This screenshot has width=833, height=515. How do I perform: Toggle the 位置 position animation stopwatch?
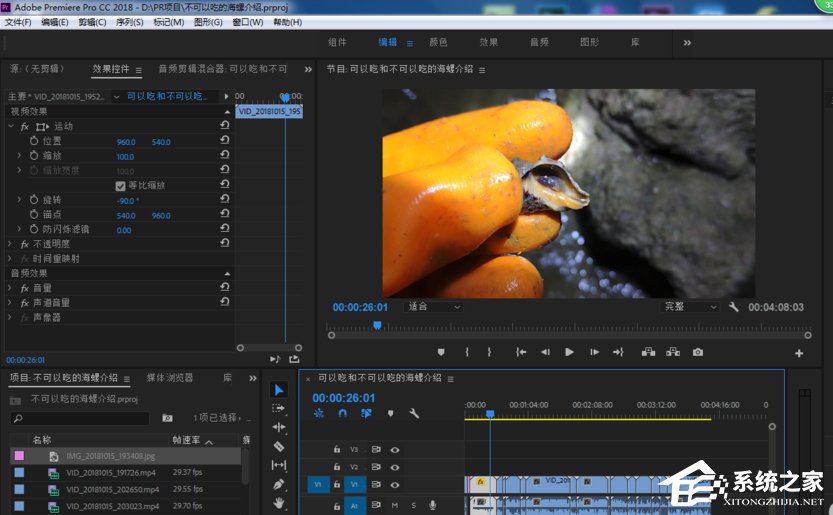[x=33, y=142]
